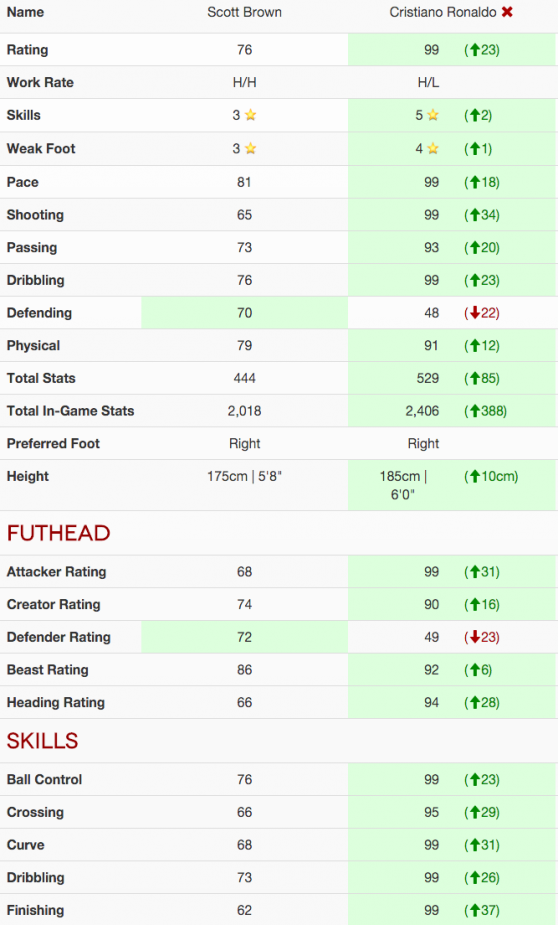Click the Heading Rating row label
Viewport: 558px width, 925px height.
[55, 703]
